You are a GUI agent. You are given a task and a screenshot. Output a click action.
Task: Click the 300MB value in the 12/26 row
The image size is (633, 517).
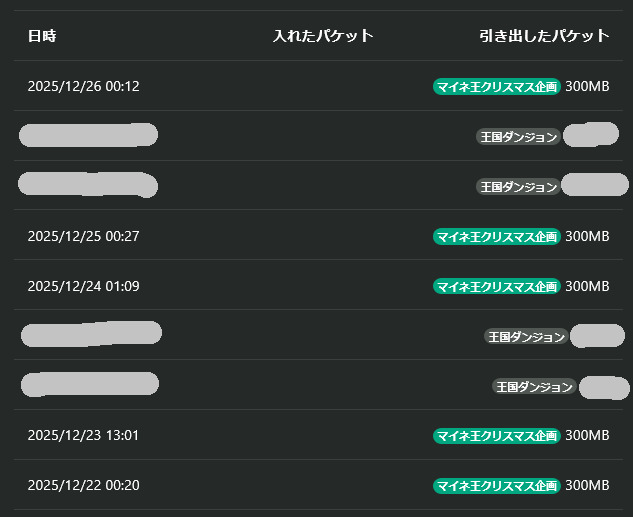587,86
